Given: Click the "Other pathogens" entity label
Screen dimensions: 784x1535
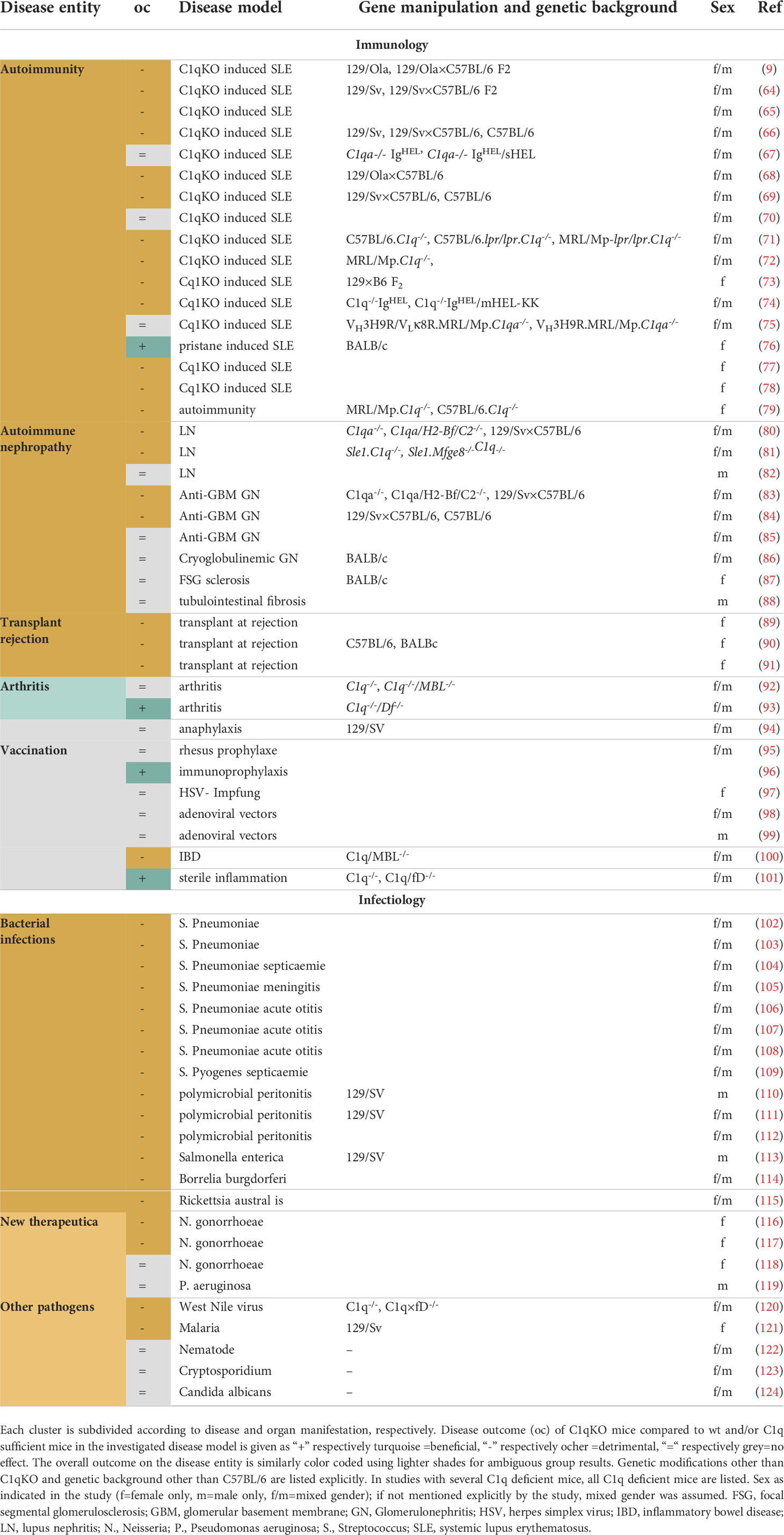Looking at the screenshot, I should tap(47, 1307).
